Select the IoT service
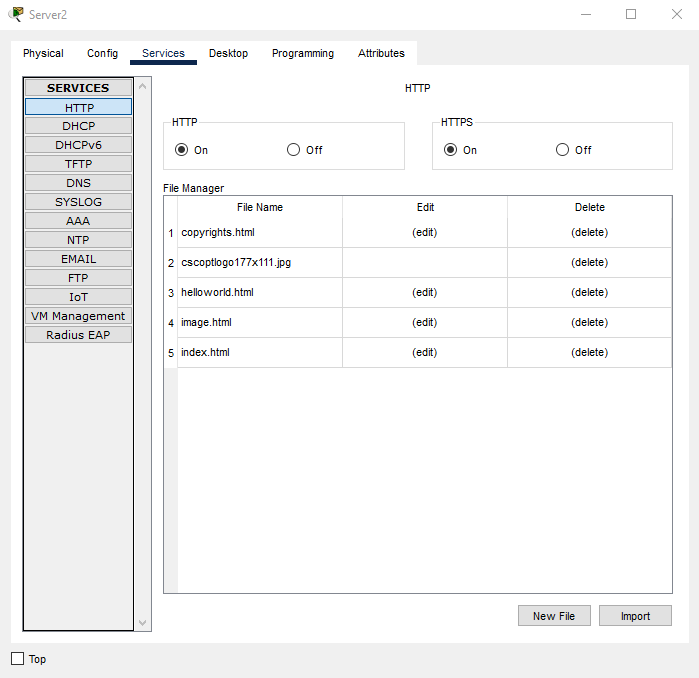Viewport: 699px width, 678px height. (78, 297)
